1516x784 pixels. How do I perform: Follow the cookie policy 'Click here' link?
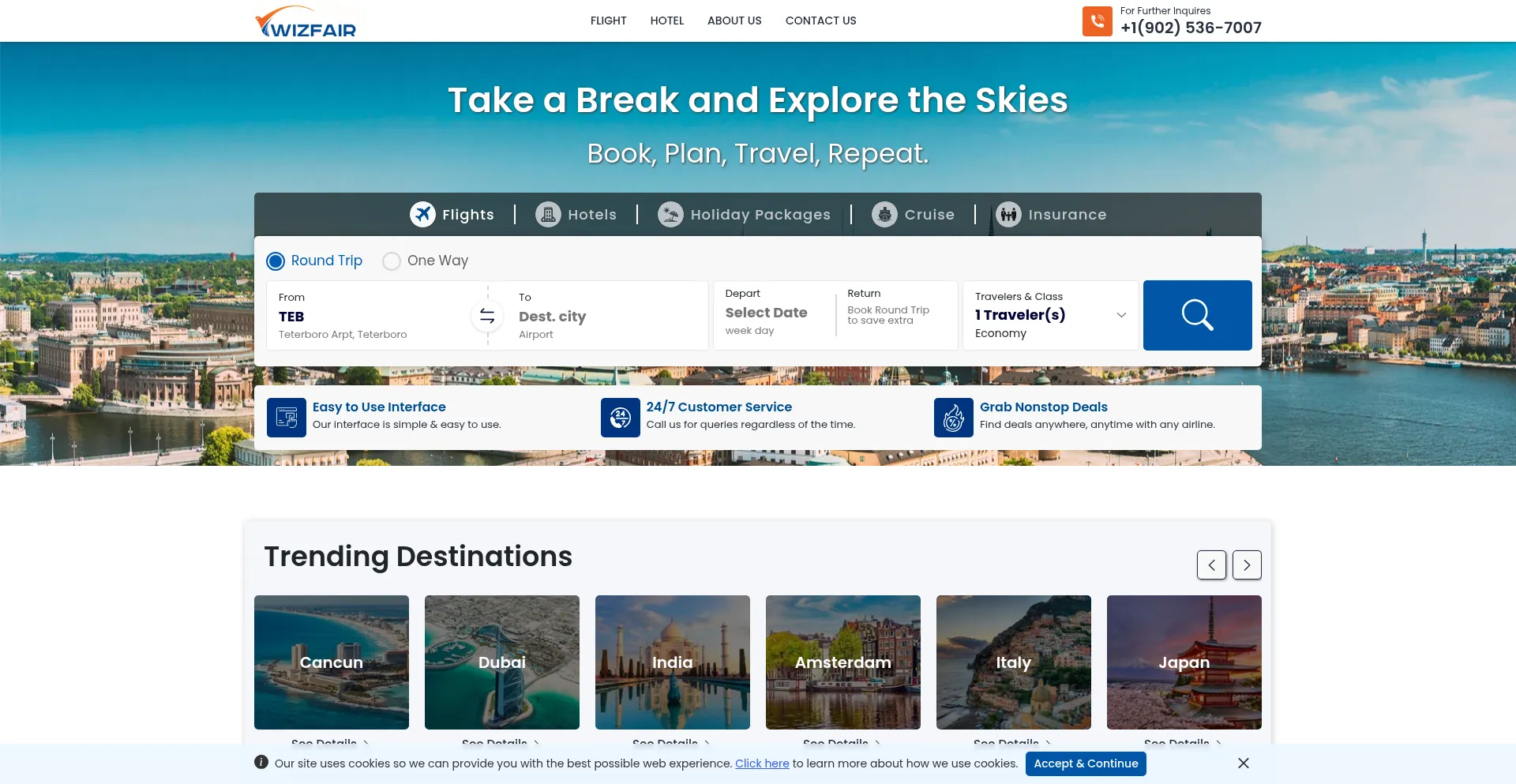click(762, 763)
